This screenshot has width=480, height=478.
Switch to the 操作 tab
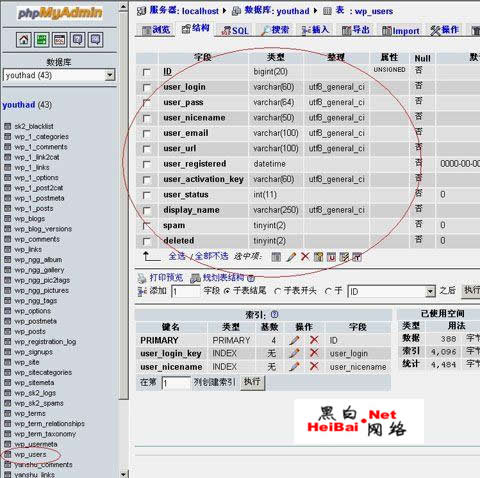[445, 30]
